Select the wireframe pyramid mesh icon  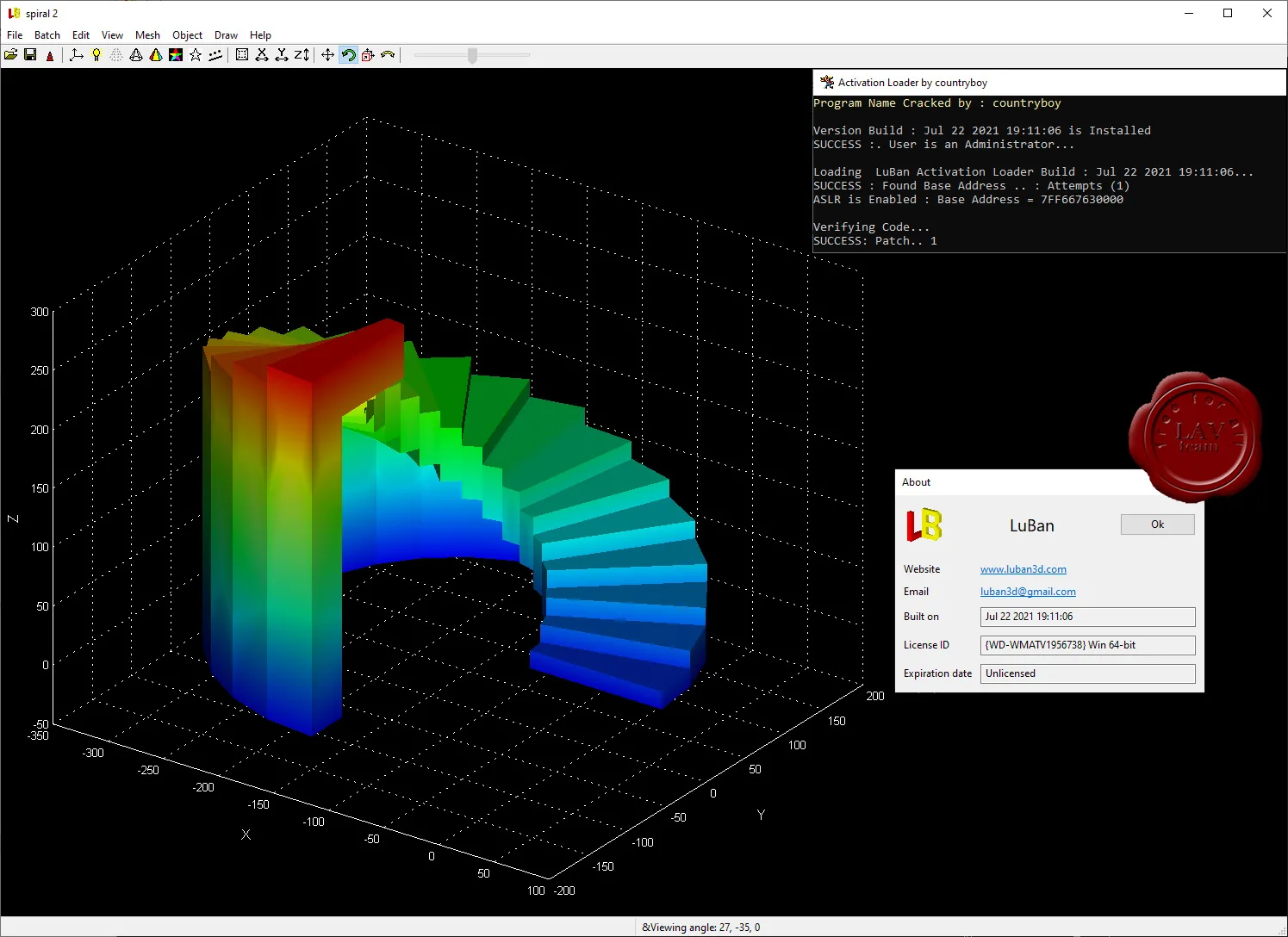pos(136,55)
